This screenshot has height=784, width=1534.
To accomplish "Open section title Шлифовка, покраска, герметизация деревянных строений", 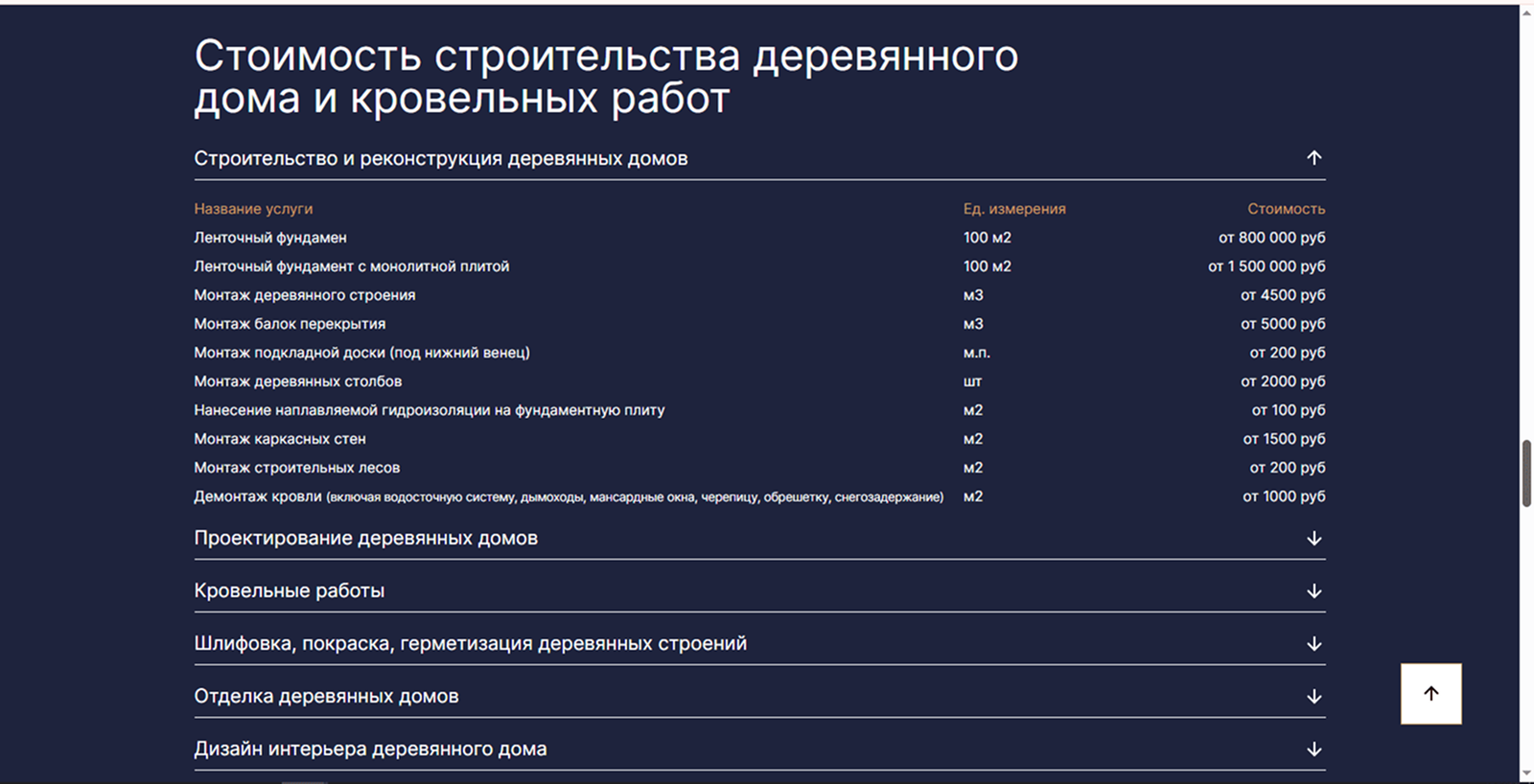I will click(x=470, y=643).
